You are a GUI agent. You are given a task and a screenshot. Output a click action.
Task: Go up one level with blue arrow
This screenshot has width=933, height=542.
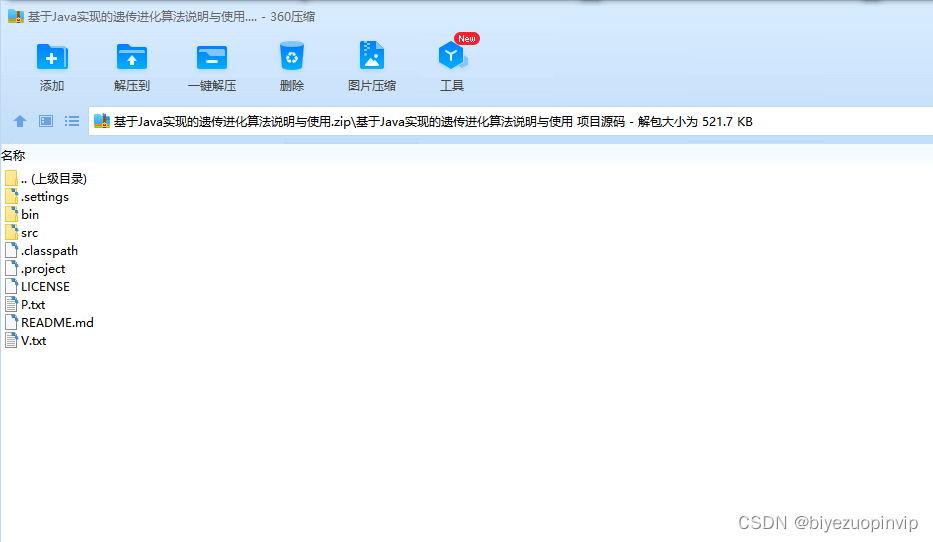[x=20, y=121]
